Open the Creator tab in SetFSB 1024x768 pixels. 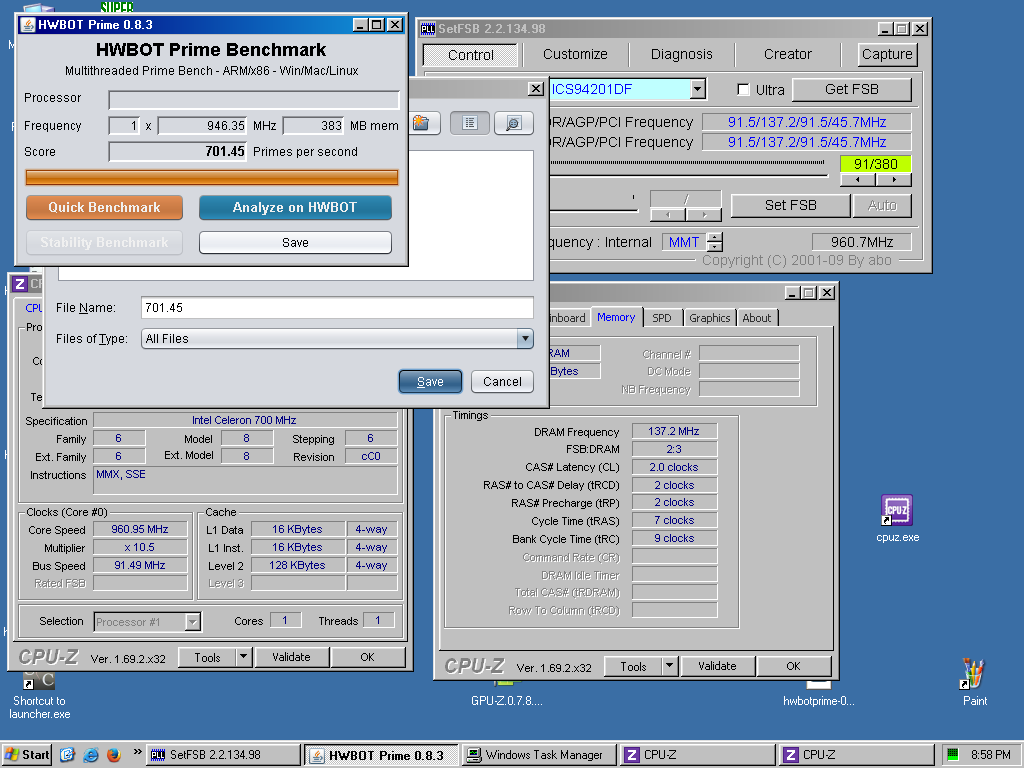click(788, 54)
